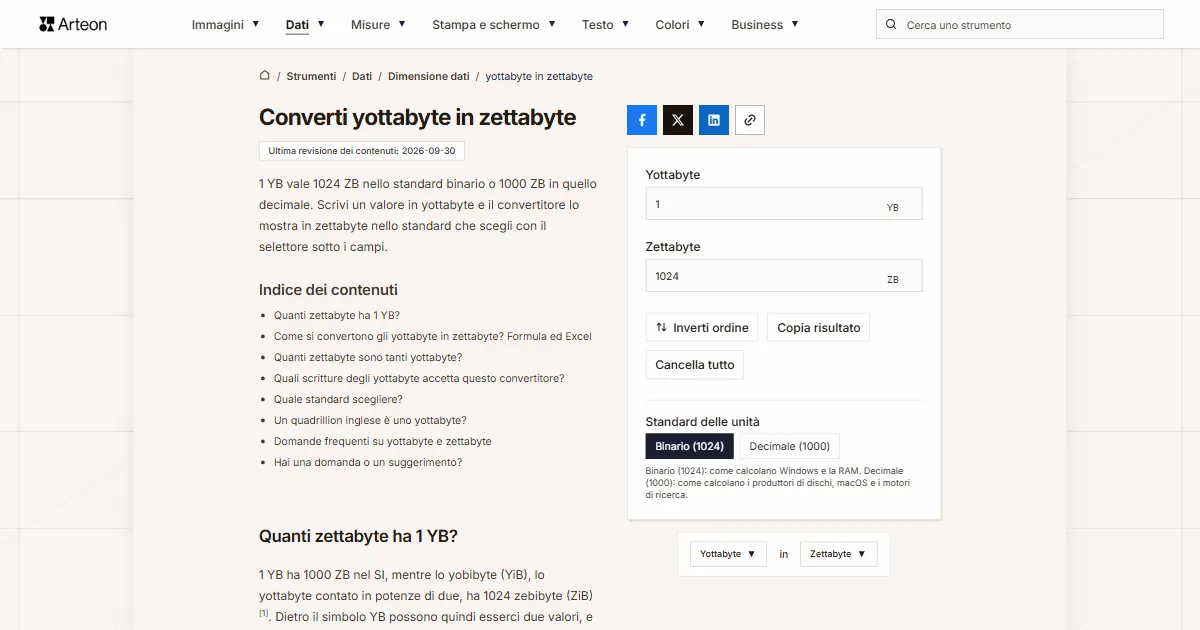This screenshot has height=630, width=1200.
Task: Open the Business menu
Action: (x=765, y=24)
